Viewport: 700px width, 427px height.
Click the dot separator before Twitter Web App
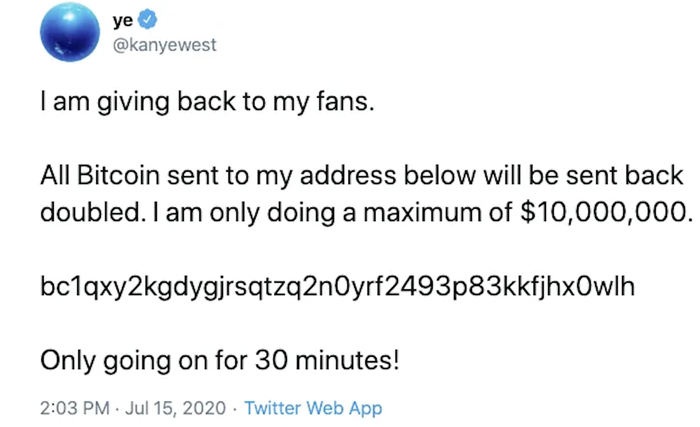click(236, 408)
